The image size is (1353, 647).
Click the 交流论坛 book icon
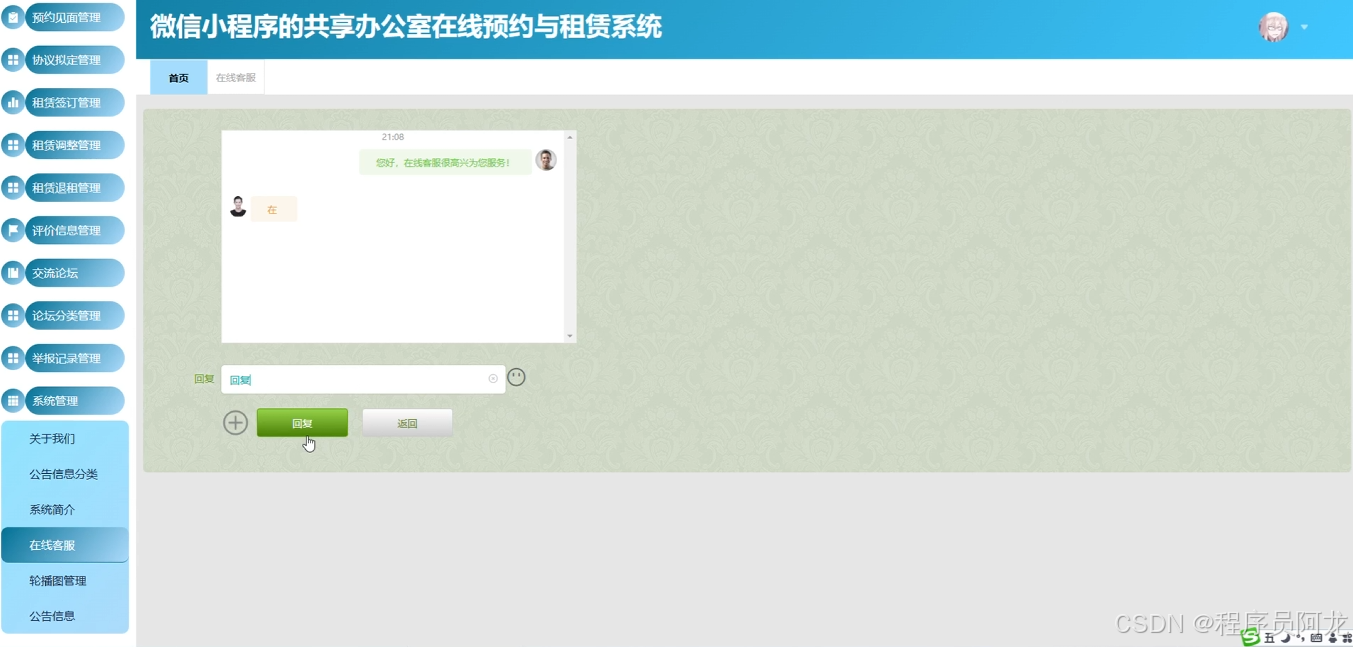13,273
